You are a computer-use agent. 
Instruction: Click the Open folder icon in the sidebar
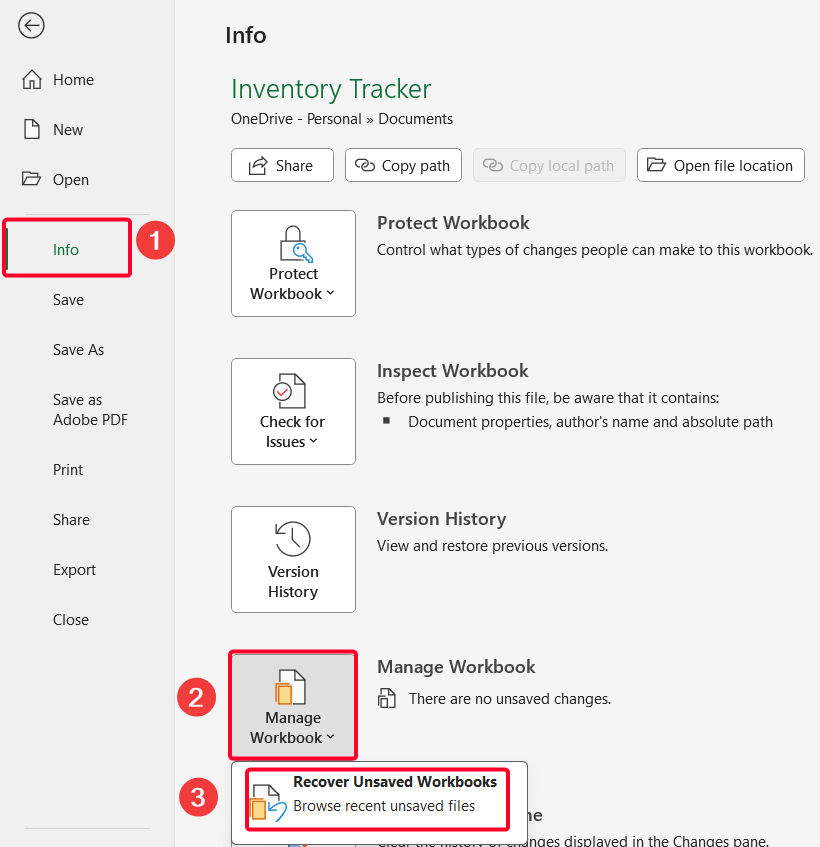pos(31,179)
